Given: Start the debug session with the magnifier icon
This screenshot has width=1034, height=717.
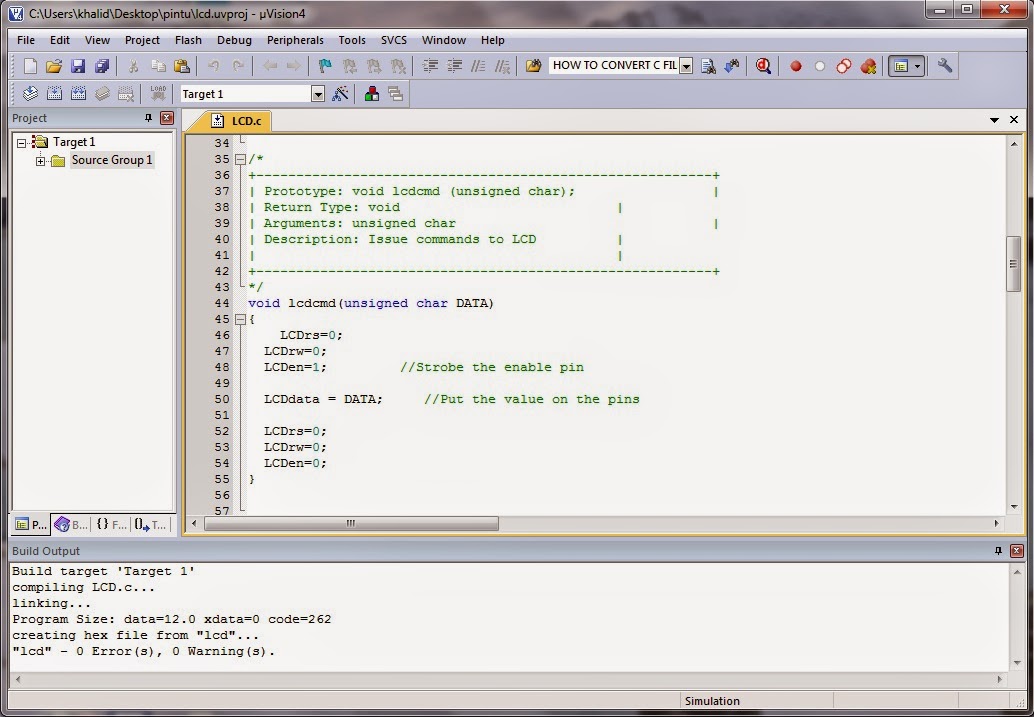Looking at the screenshot, I should click(763, 66).
